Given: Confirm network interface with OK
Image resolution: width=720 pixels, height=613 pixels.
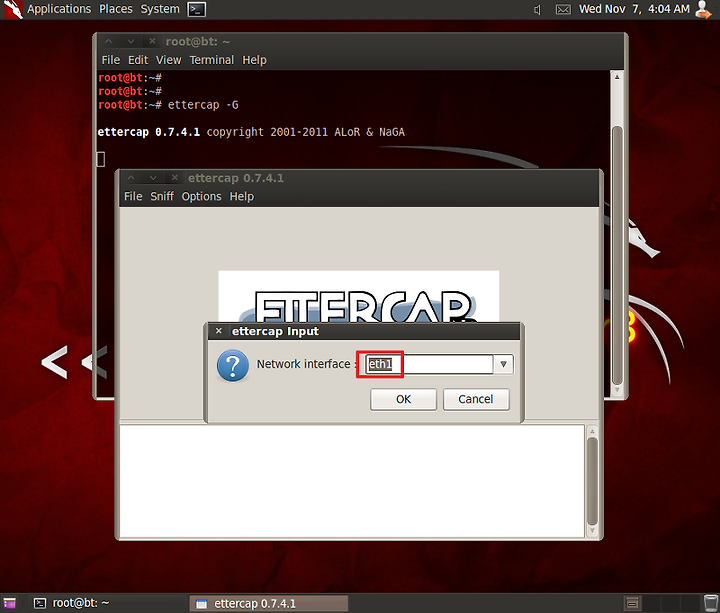Looking at the screenshot, I should point(403,399).
